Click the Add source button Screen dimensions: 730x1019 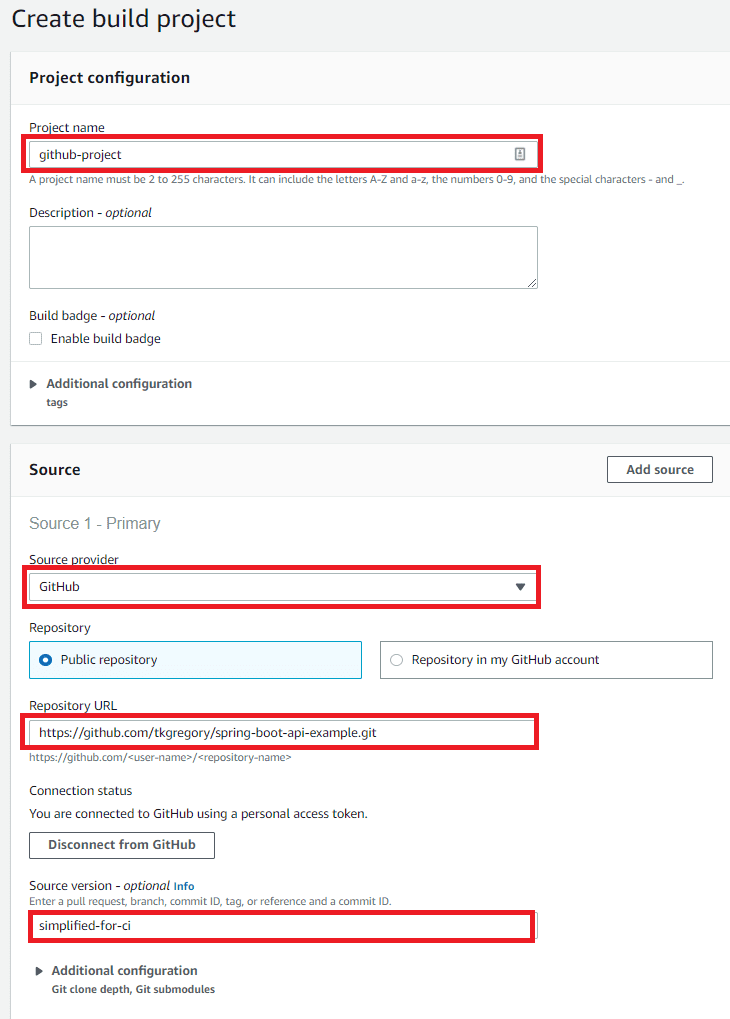pyautogui.click(x=659, y=470)
